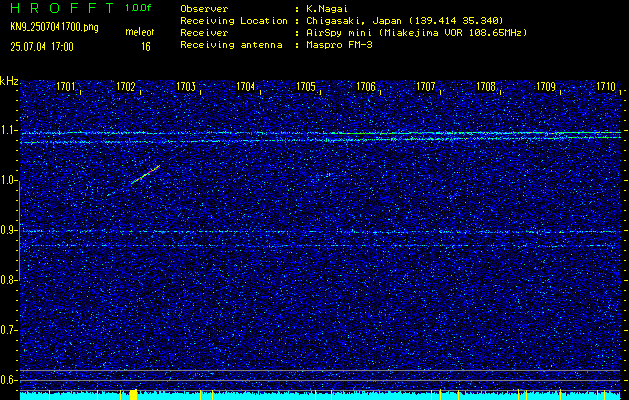
Task: Click the HROFFT title text
Action: [62, 8]
